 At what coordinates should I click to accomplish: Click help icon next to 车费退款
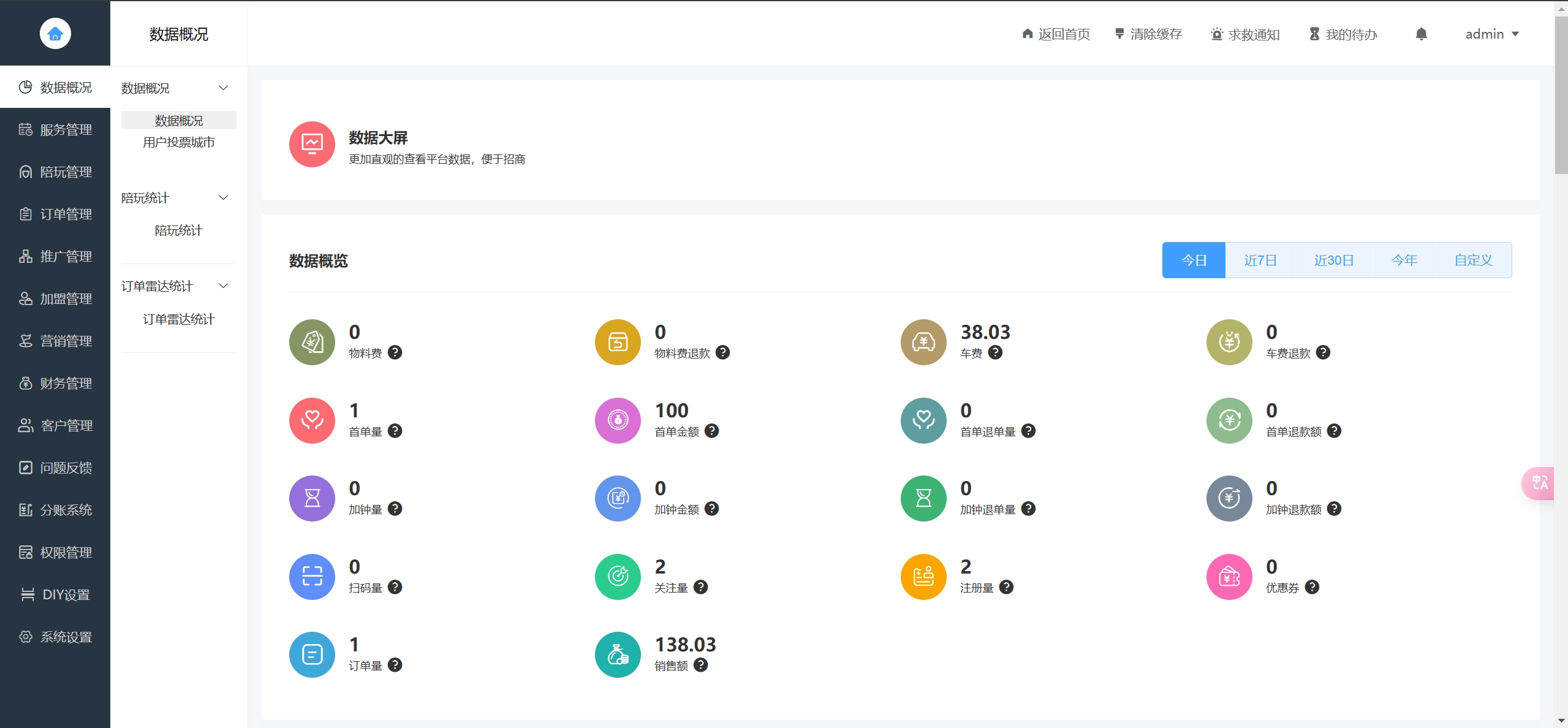(1323, 352)
